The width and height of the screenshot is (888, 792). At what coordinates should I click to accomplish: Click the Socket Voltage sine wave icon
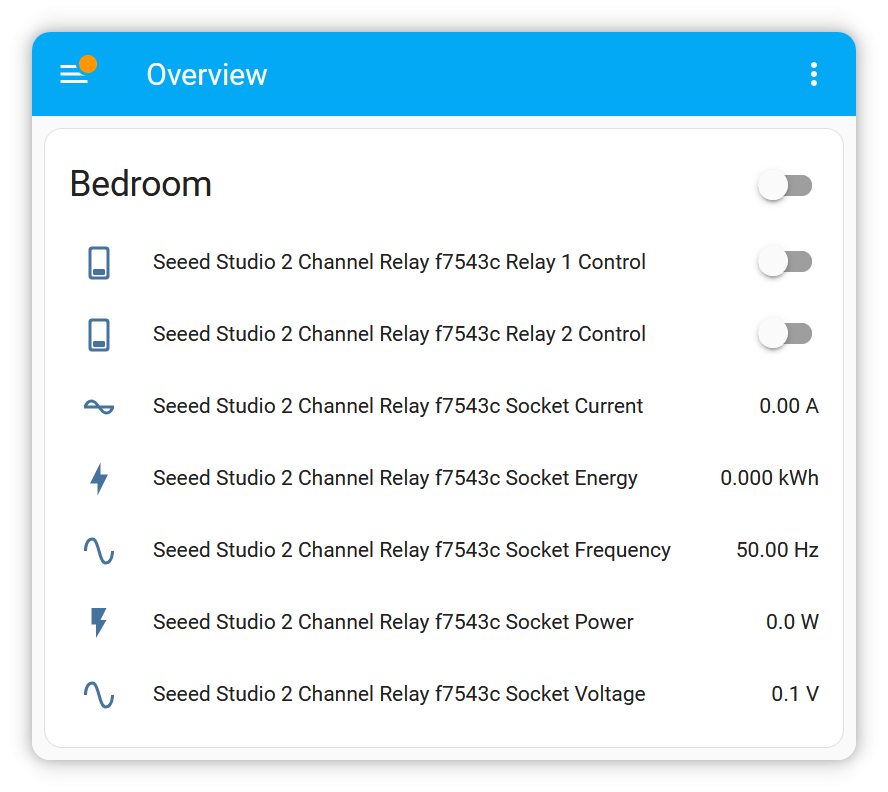click(x=99, y=695)
